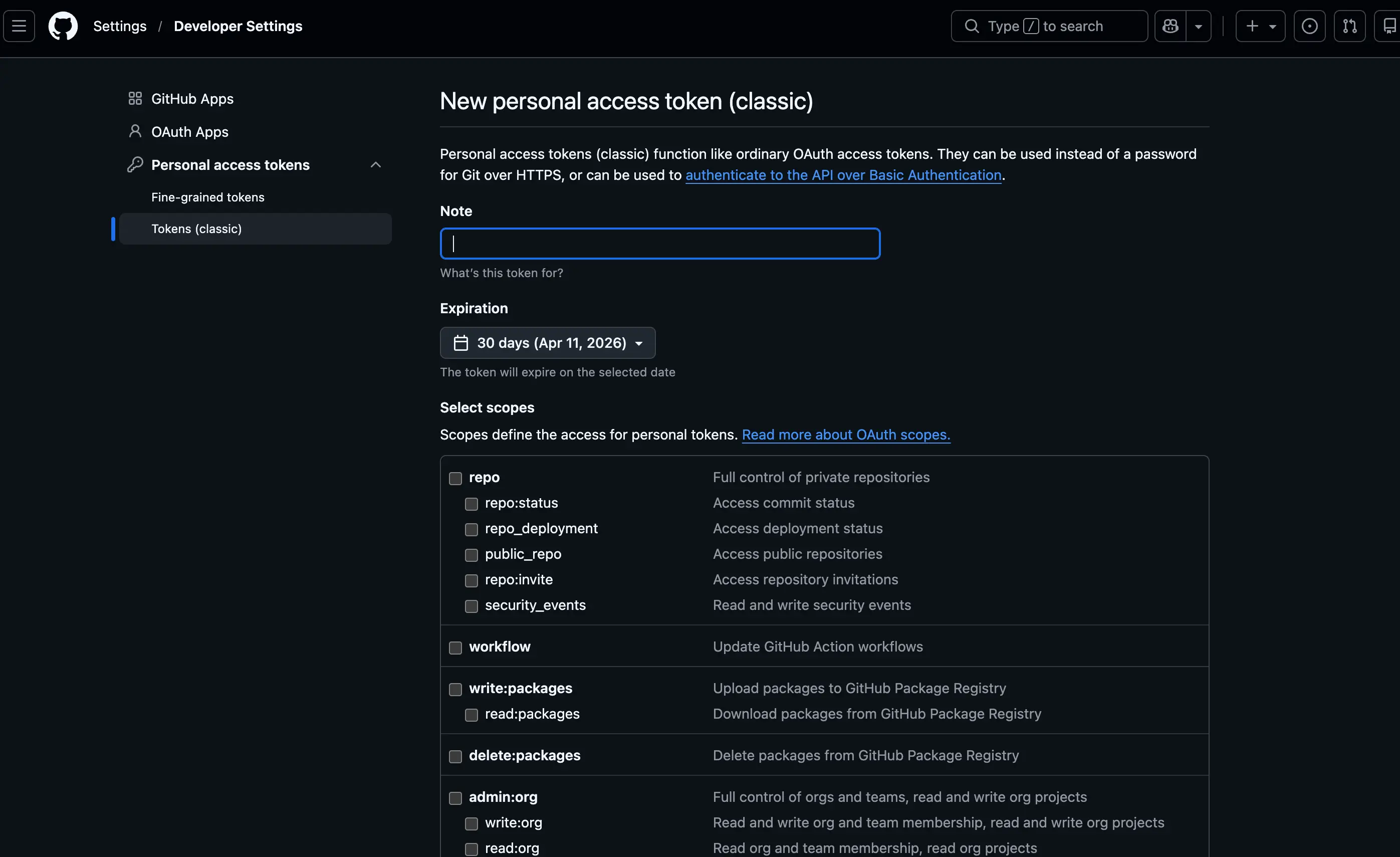Open the Expiration 30 days dropdown
The width and height of the screenshot is (1400, 857).
pyautogui.click(x=548, y=343)
